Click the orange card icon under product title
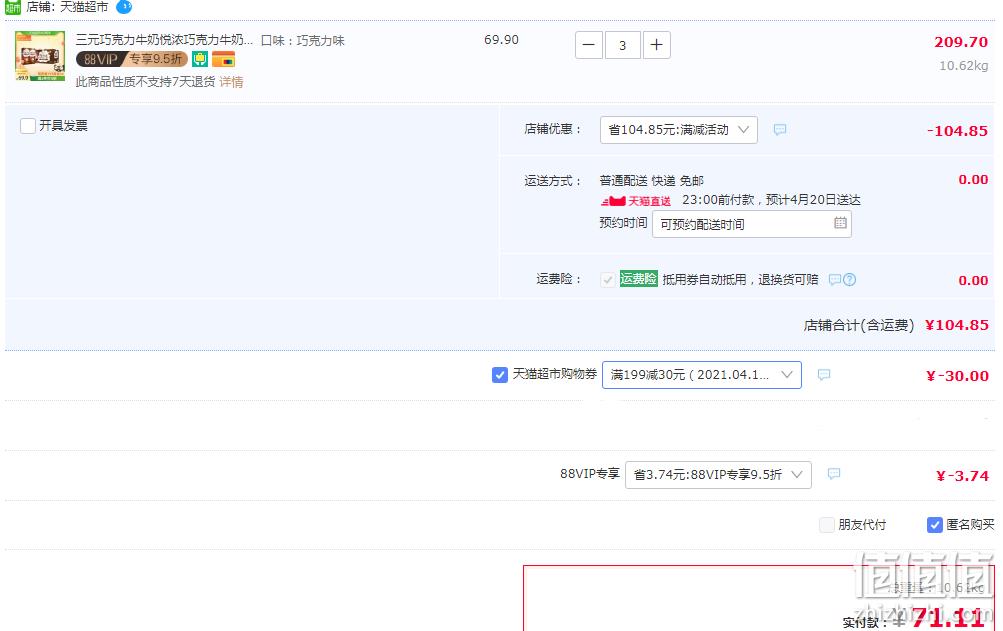Image resolution: width=1003 pixels, height=631 pixels. click(224, 60)
